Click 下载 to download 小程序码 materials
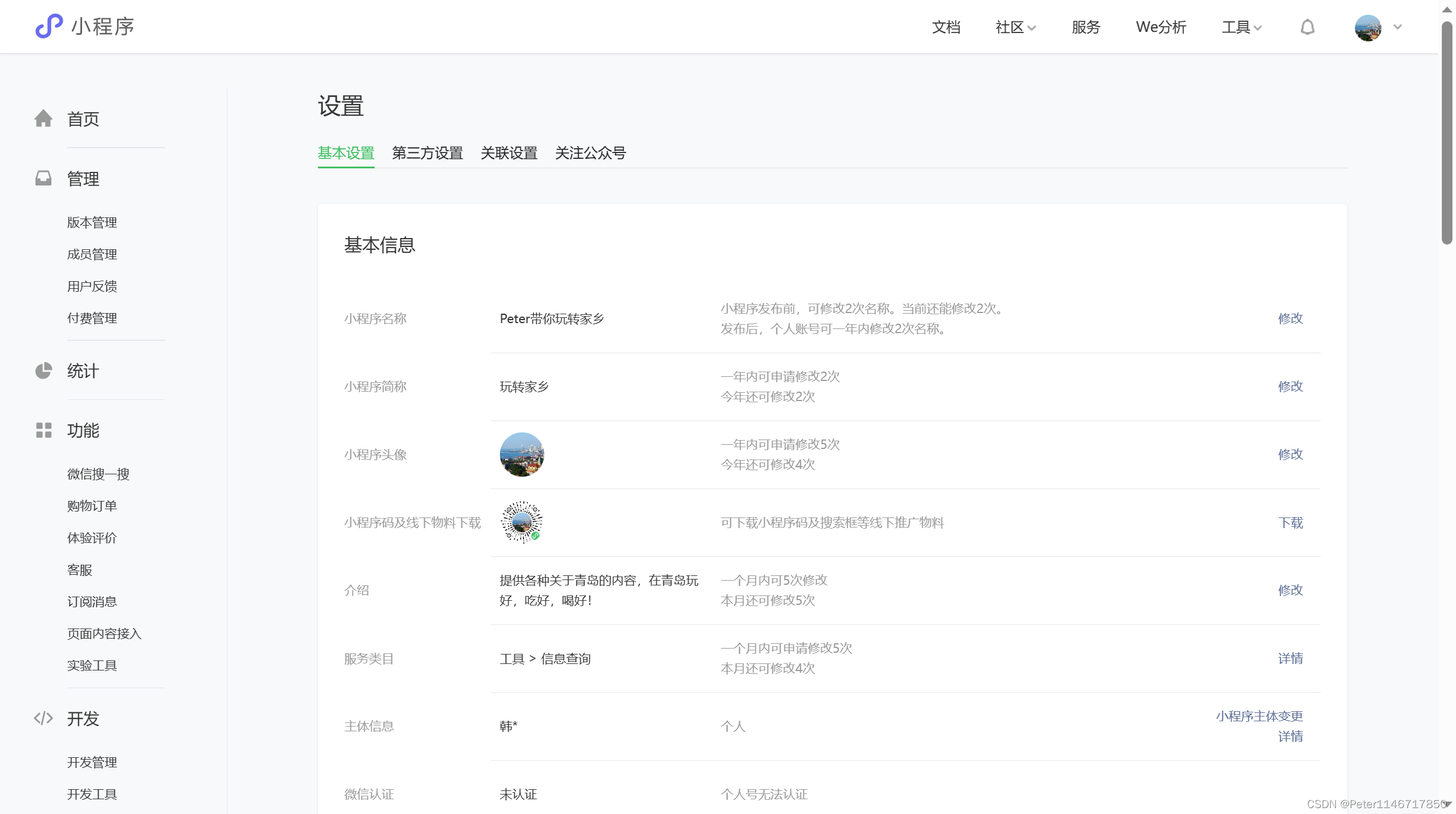 click(x=1291, y=523)
